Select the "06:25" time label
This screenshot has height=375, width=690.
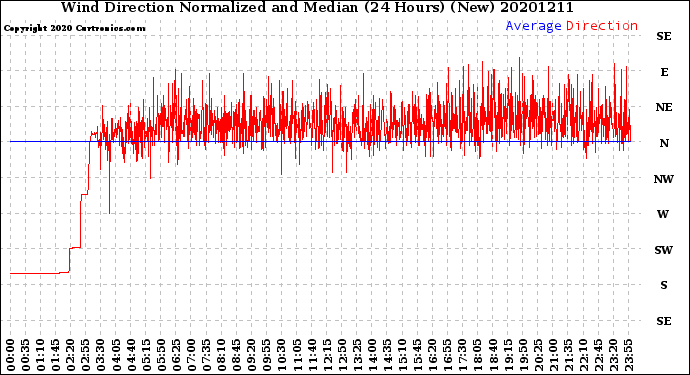pos(176,355)
